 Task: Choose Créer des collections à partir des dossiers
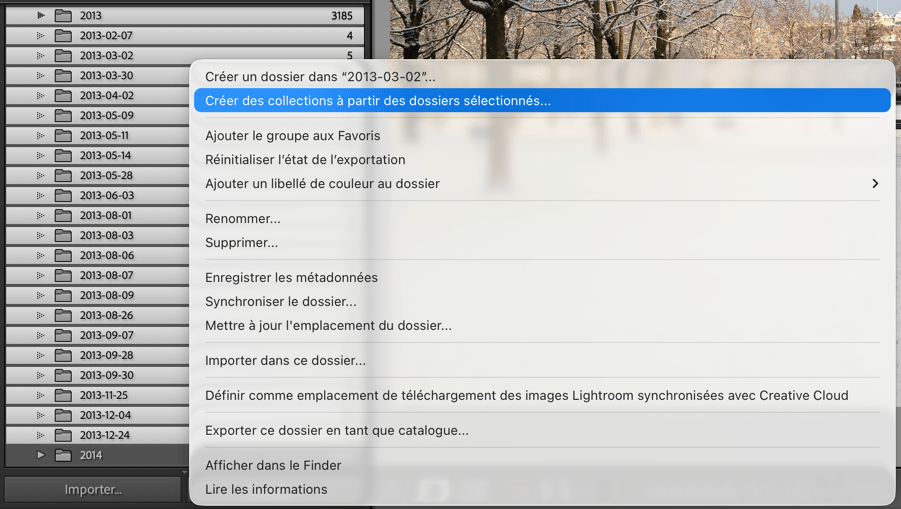(378, 101)
